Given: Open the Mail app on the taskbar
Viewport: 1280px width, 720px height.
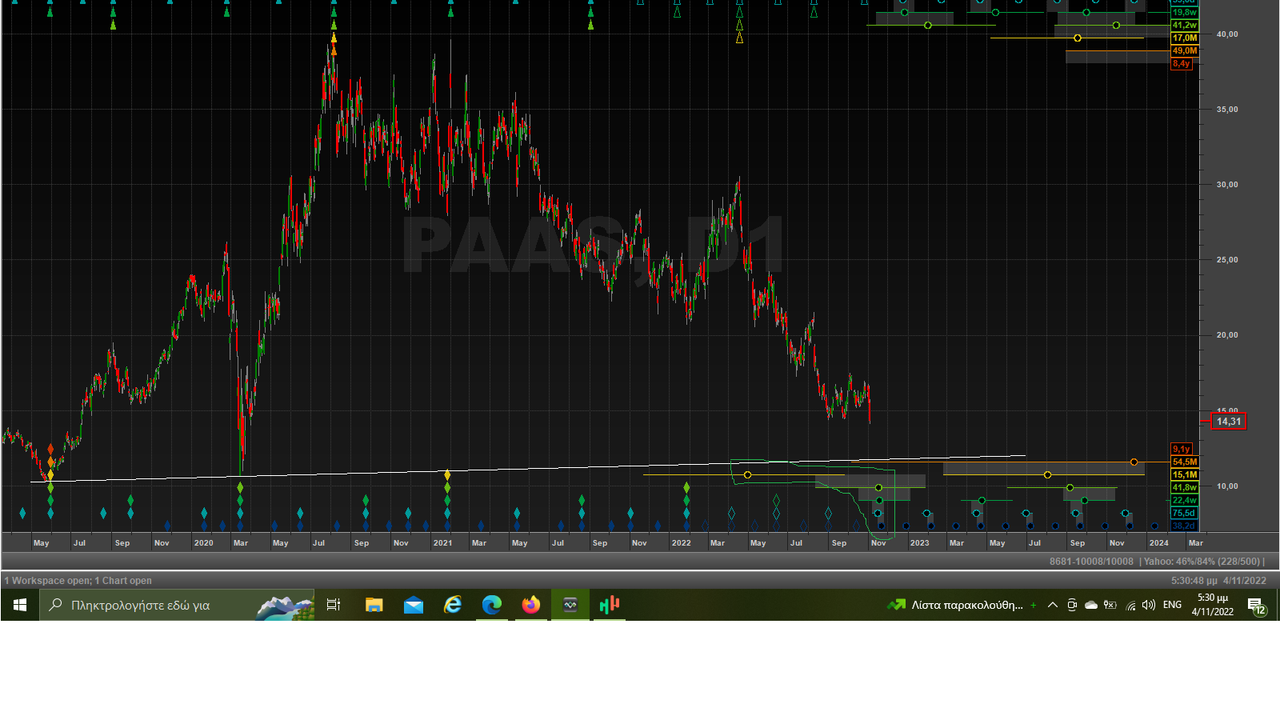Looking at the screenshot, I should (413, 605).
